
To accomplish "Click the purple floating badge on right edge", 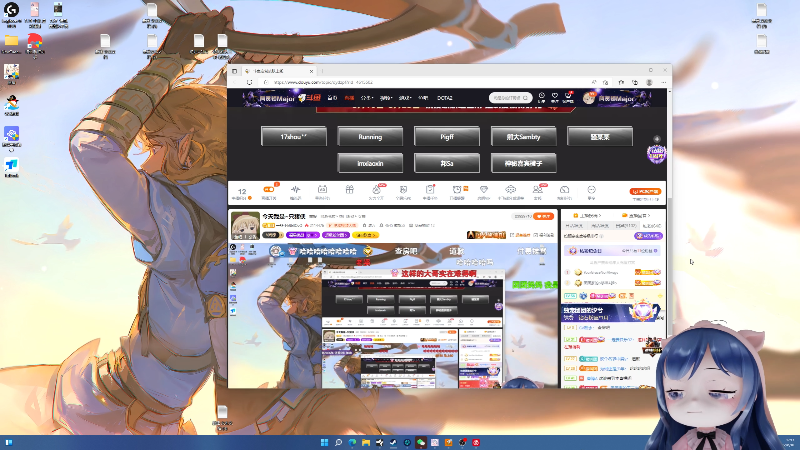I will point(656,154).
